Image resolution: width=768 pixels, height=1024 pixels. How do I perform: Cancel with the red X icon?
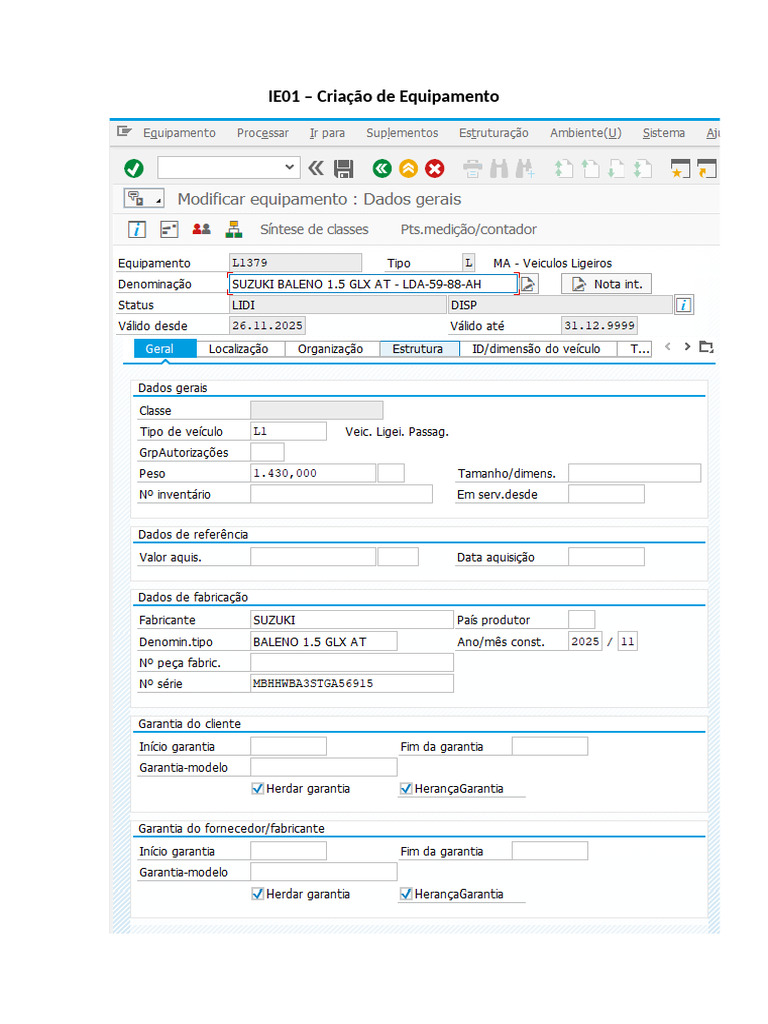click(434, 168)
